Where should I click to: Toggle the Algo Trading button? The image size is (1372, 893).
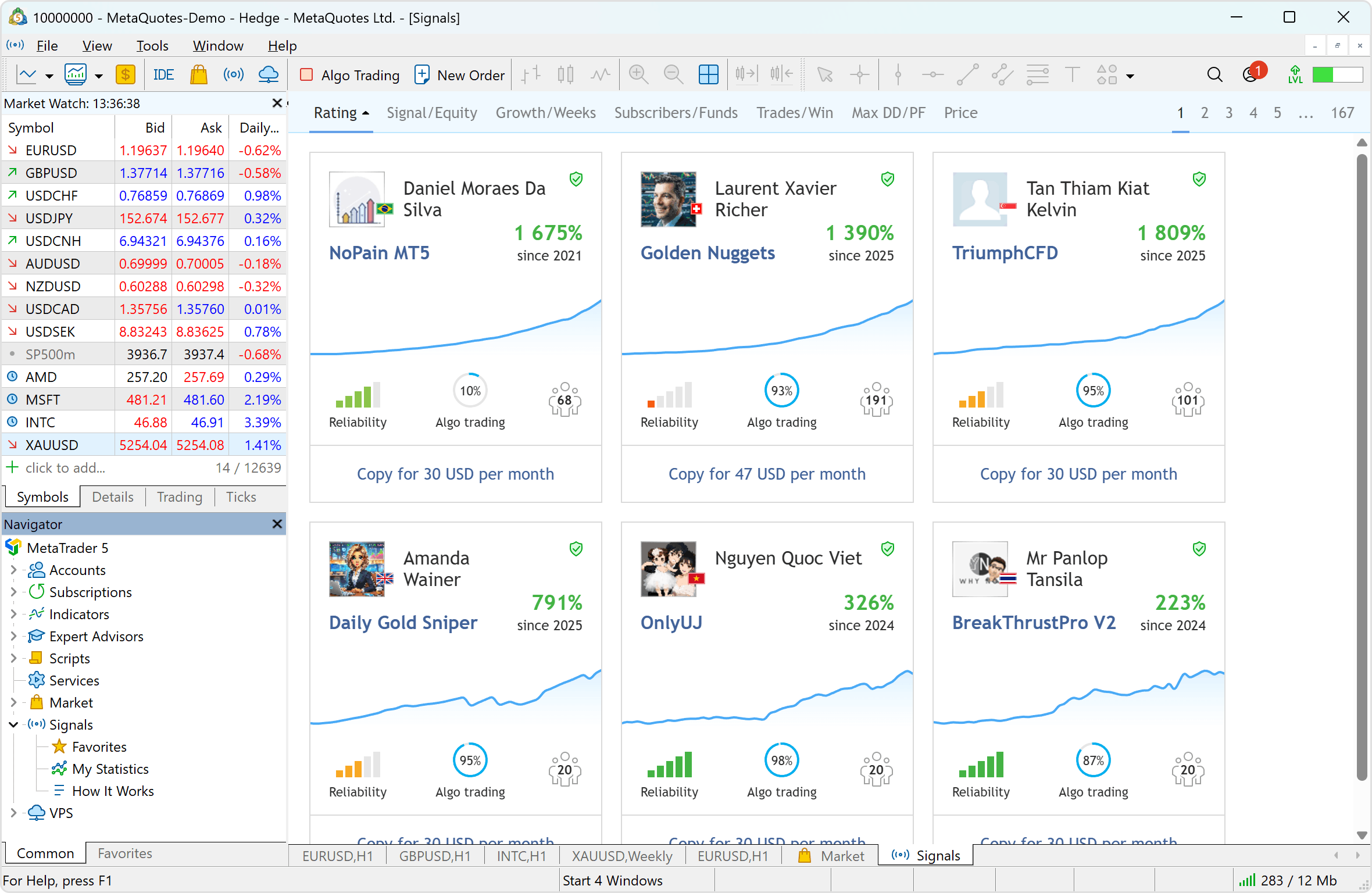pos(349,75)
